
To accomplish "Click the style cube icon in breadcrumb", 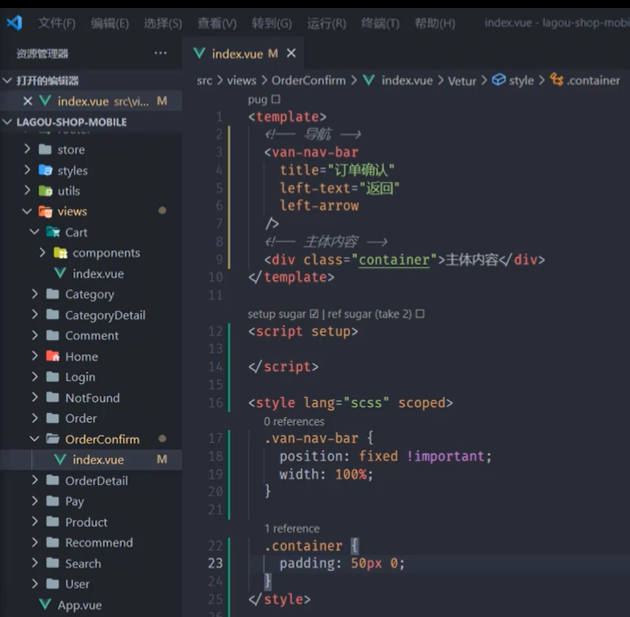I will 499,80.
